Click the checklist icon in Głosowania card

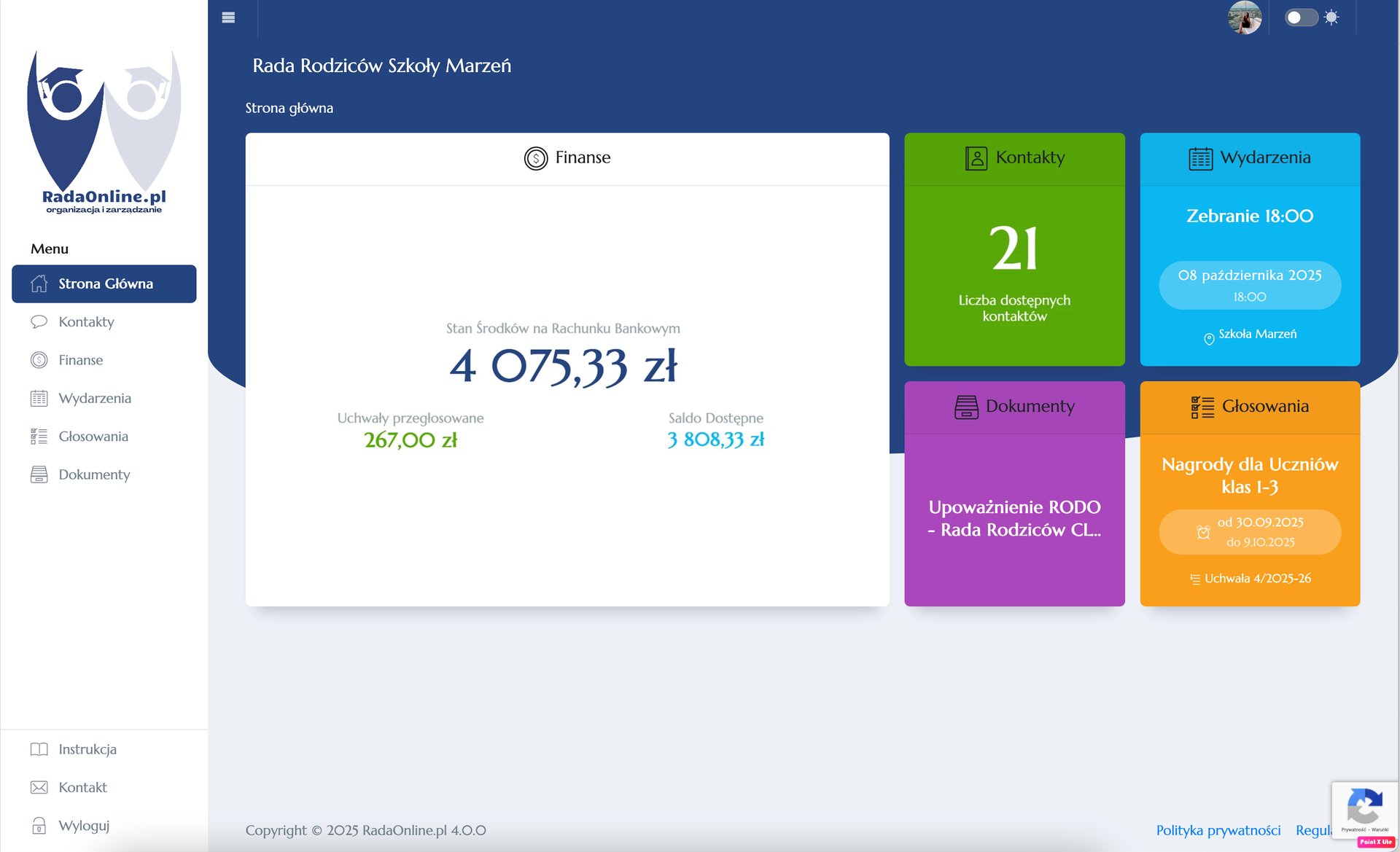1202,407
